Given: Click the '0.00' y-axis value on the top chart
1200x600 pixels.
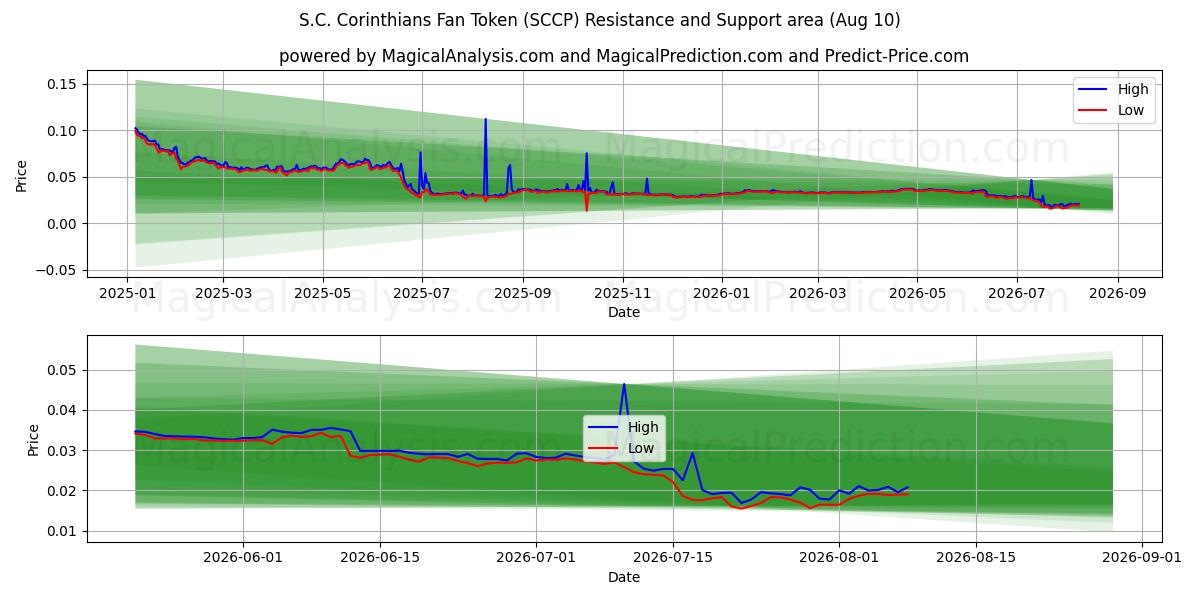Looking at the screenshot, I should 62,224.
